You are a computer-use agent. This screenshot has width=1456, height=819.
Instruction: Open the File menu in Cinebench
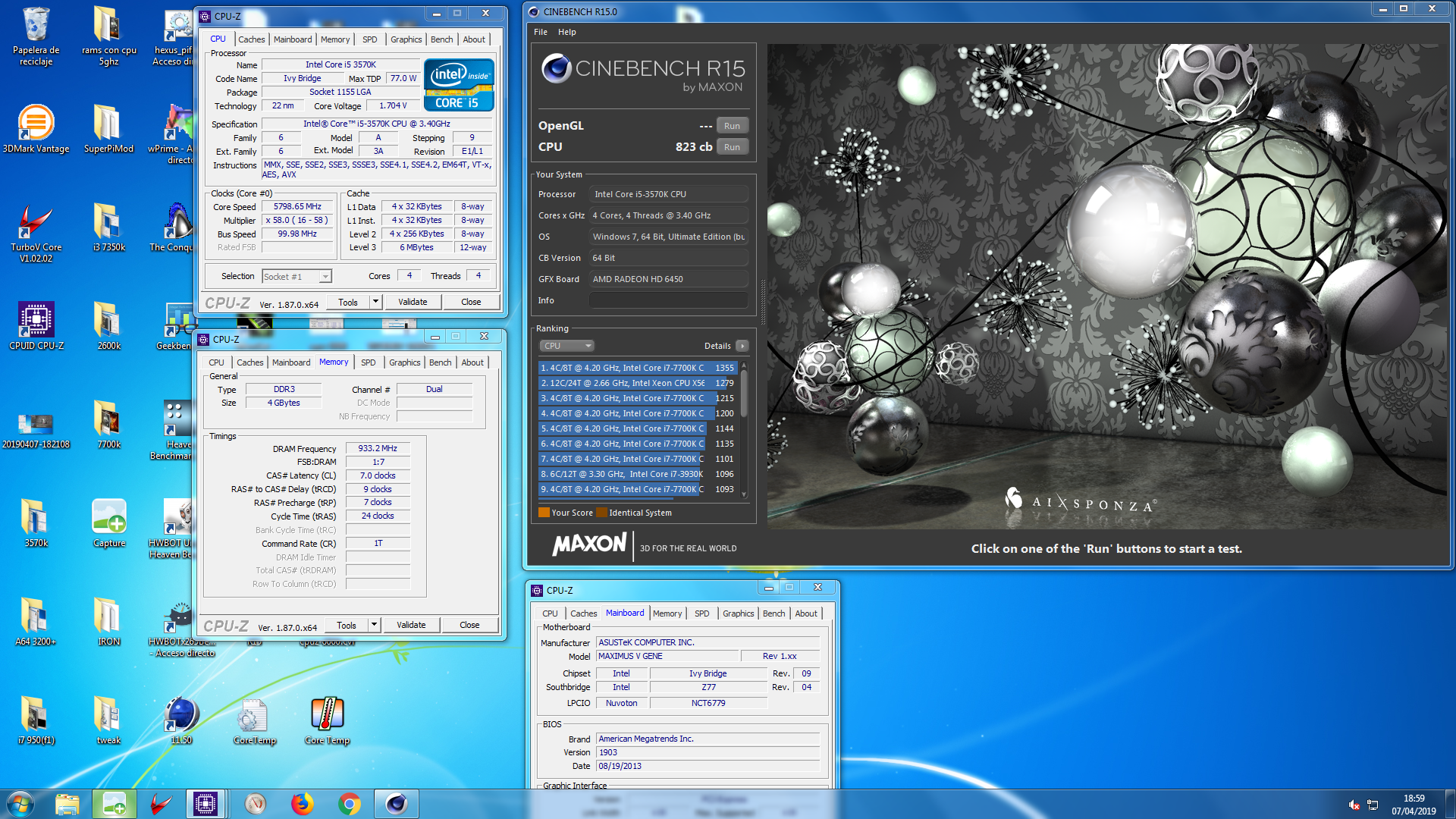540,32
